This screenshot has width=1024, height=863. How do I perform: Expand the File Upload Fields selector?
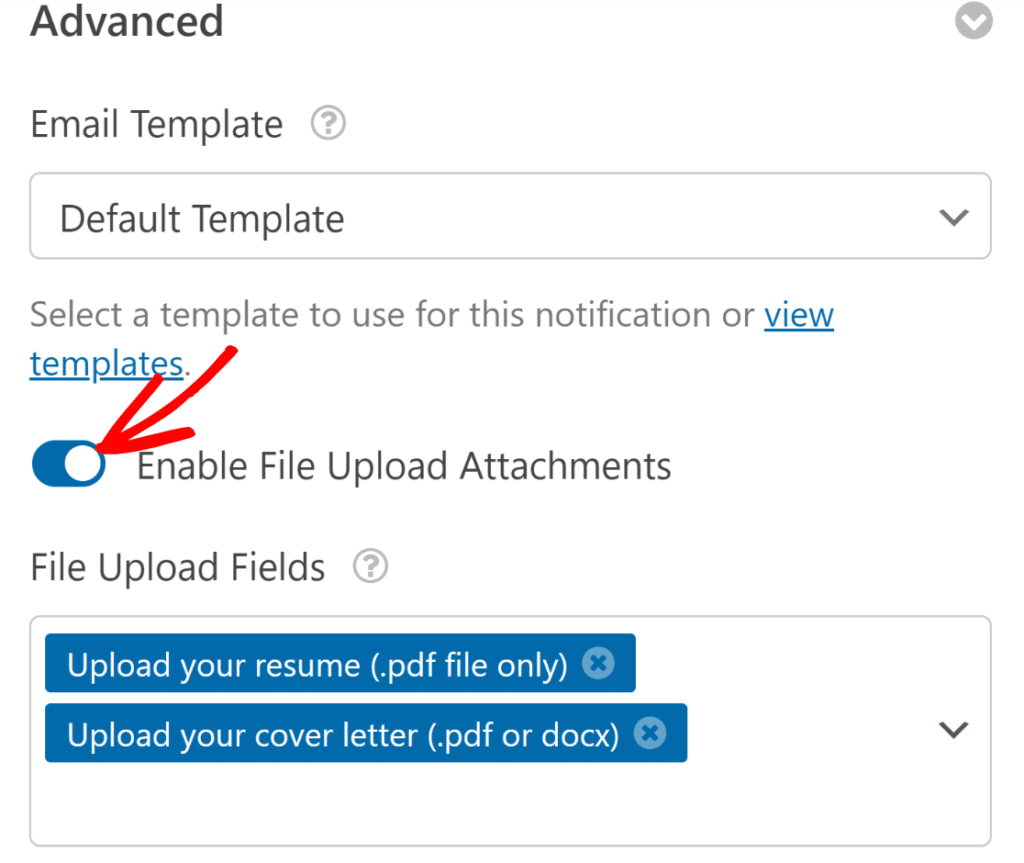[x=951, y=730]
